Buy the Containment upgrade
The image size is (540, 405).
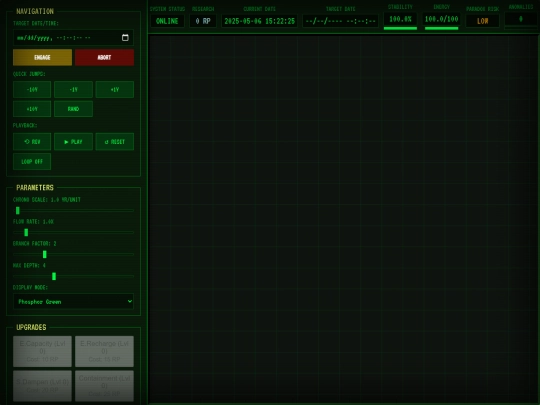tap(104, 386)
